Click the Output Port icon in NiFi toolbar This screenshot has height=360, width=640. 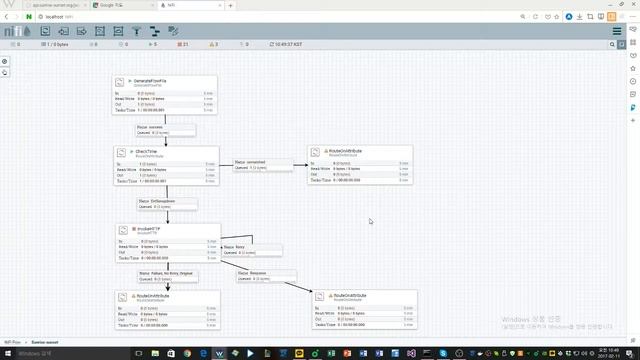pyautogui.click(x=82, y=31)
